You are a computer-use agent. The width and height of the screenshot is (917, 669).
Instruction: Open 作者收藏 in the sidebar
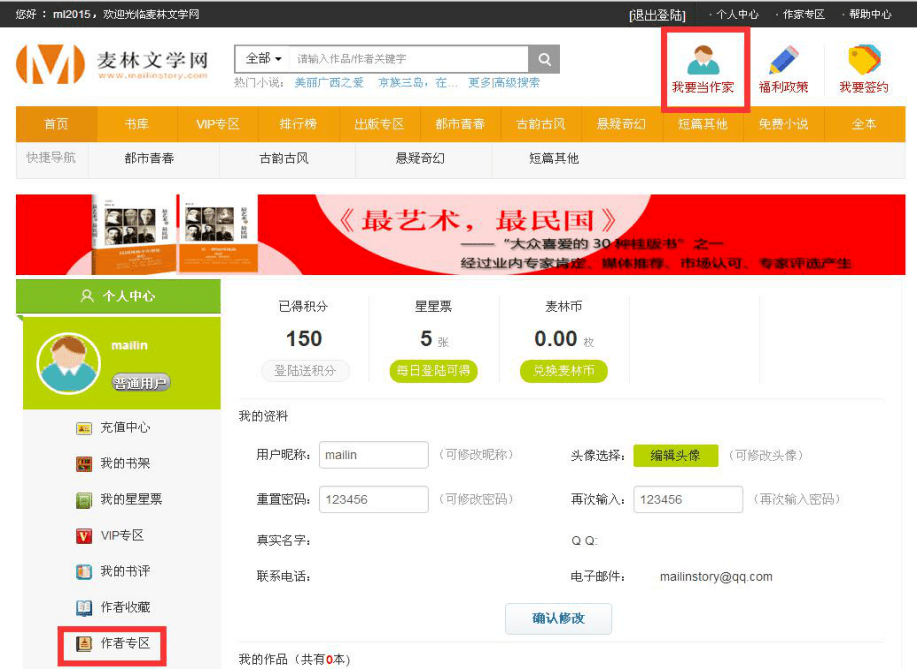tap(124, 608)
